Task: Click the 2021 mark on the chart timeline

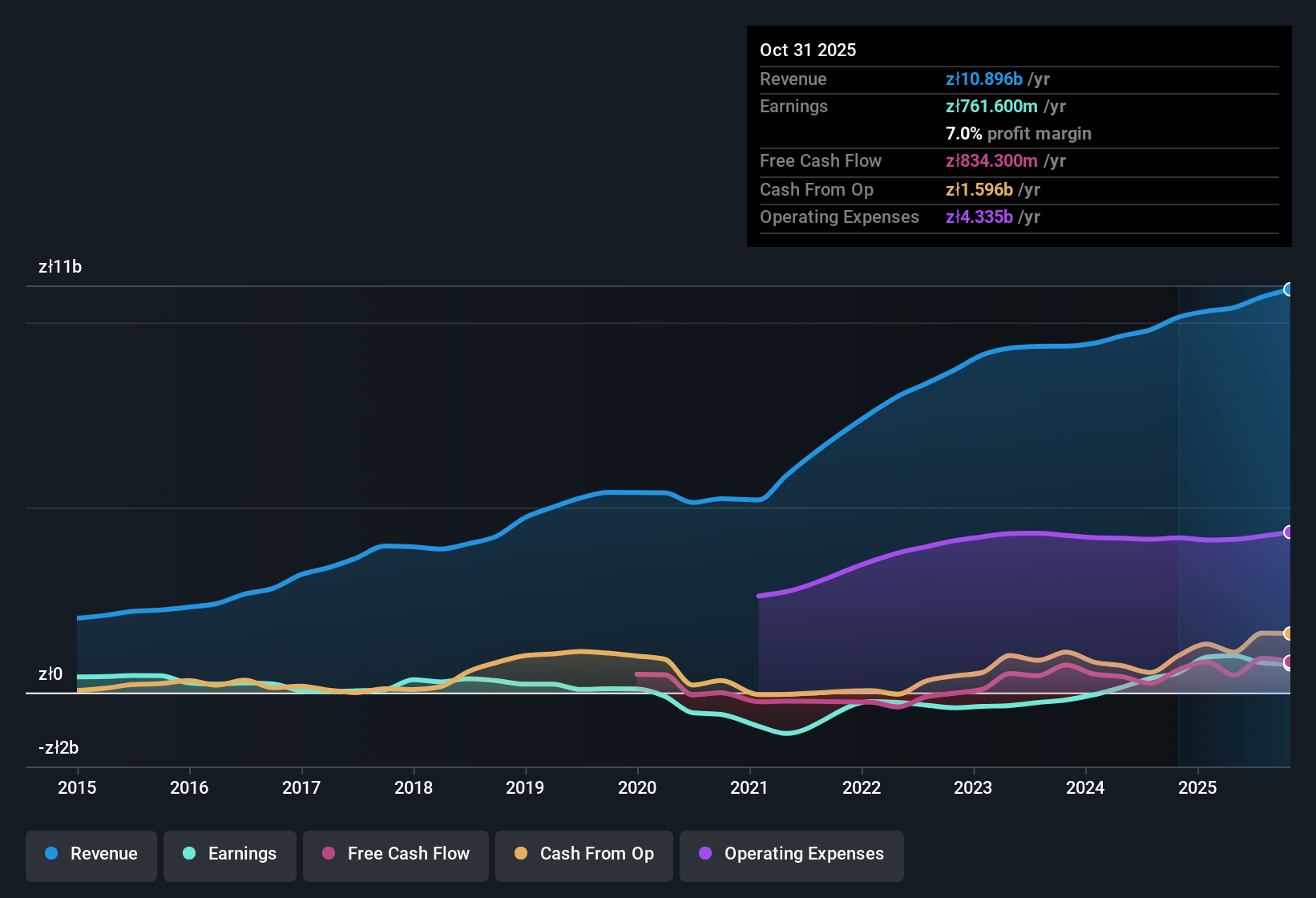Action: point(749,788)
